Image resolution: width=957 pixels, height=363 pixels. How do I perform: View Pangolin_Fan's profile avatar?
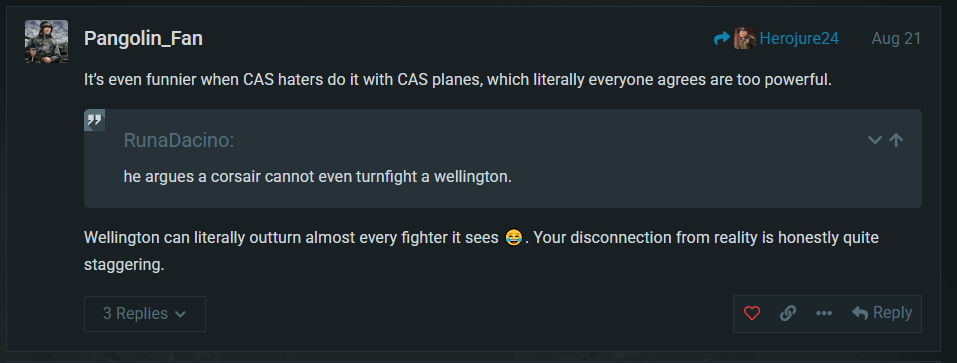point(46,41)
